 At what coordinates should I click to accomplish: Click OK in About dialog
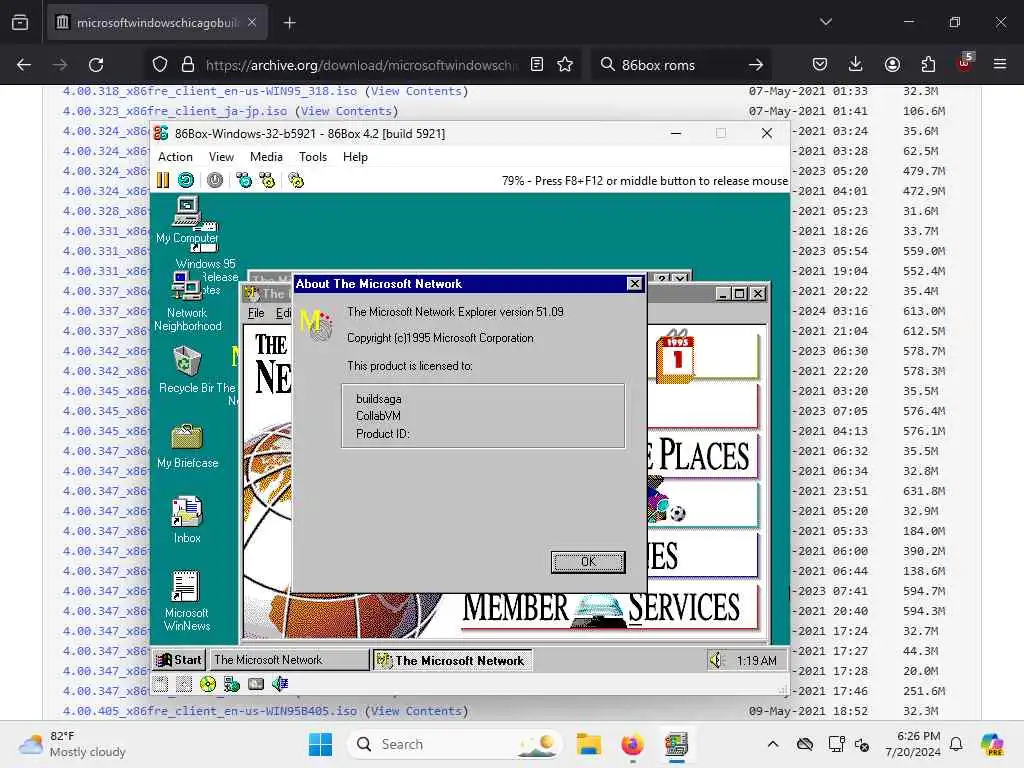[x=588, y=562]
